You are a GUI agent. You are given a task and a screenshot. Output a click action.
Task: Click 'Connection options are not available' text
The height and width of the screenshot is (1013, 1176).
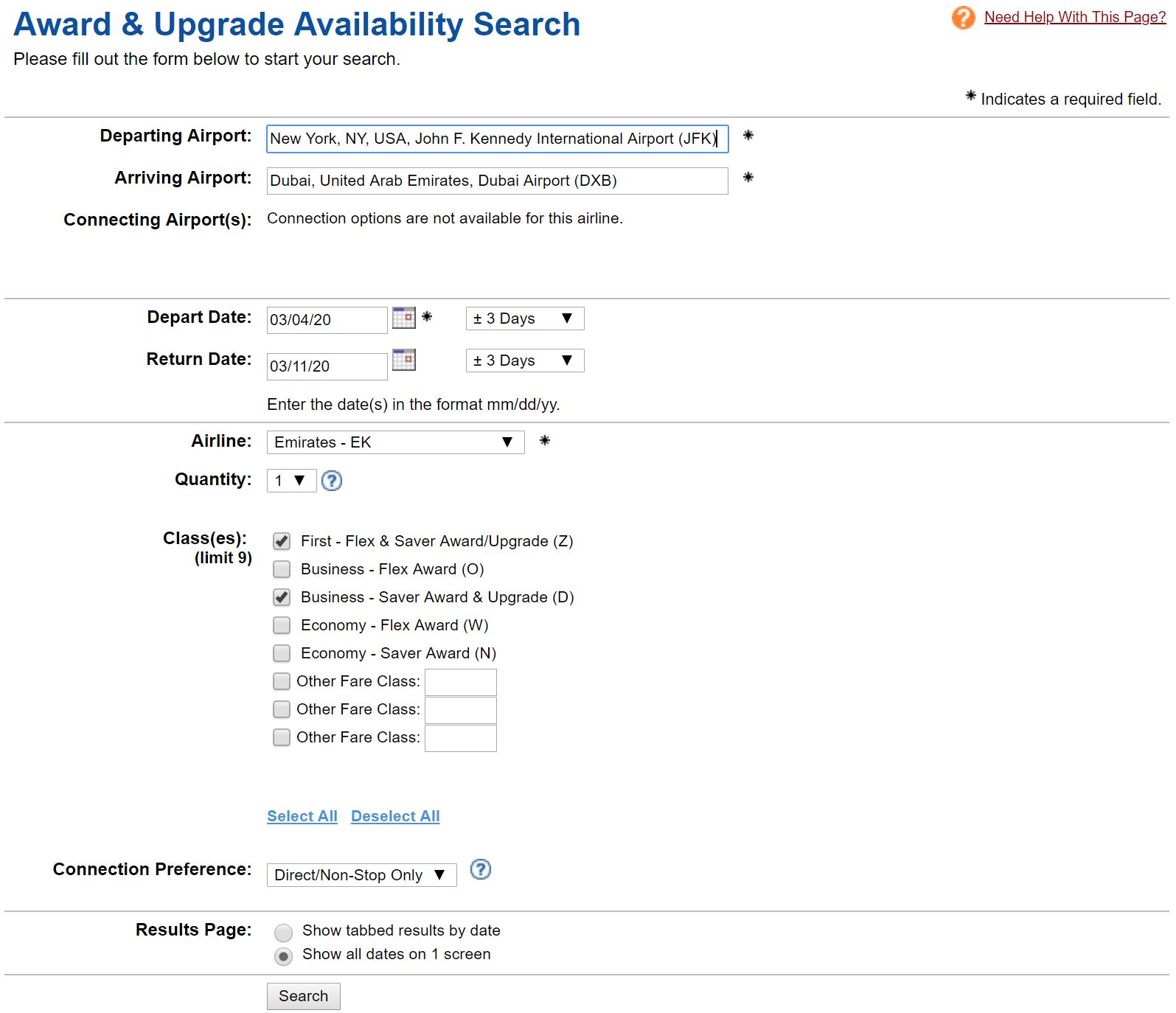pos(445,218)
